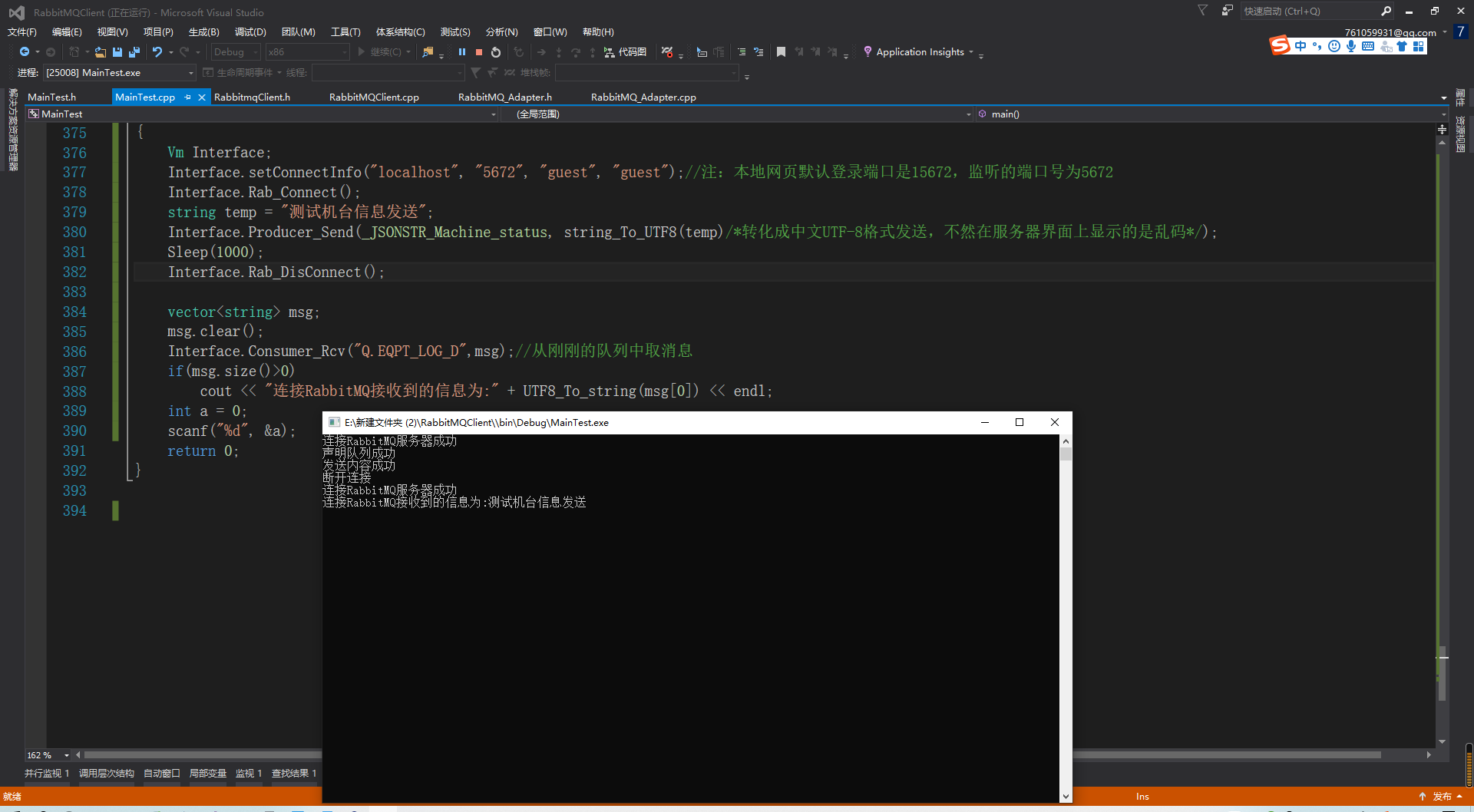The height and width of the screenshot is (812, 1474).
Task: Open the notifications flag showing 7
Action: (1461, 32)
